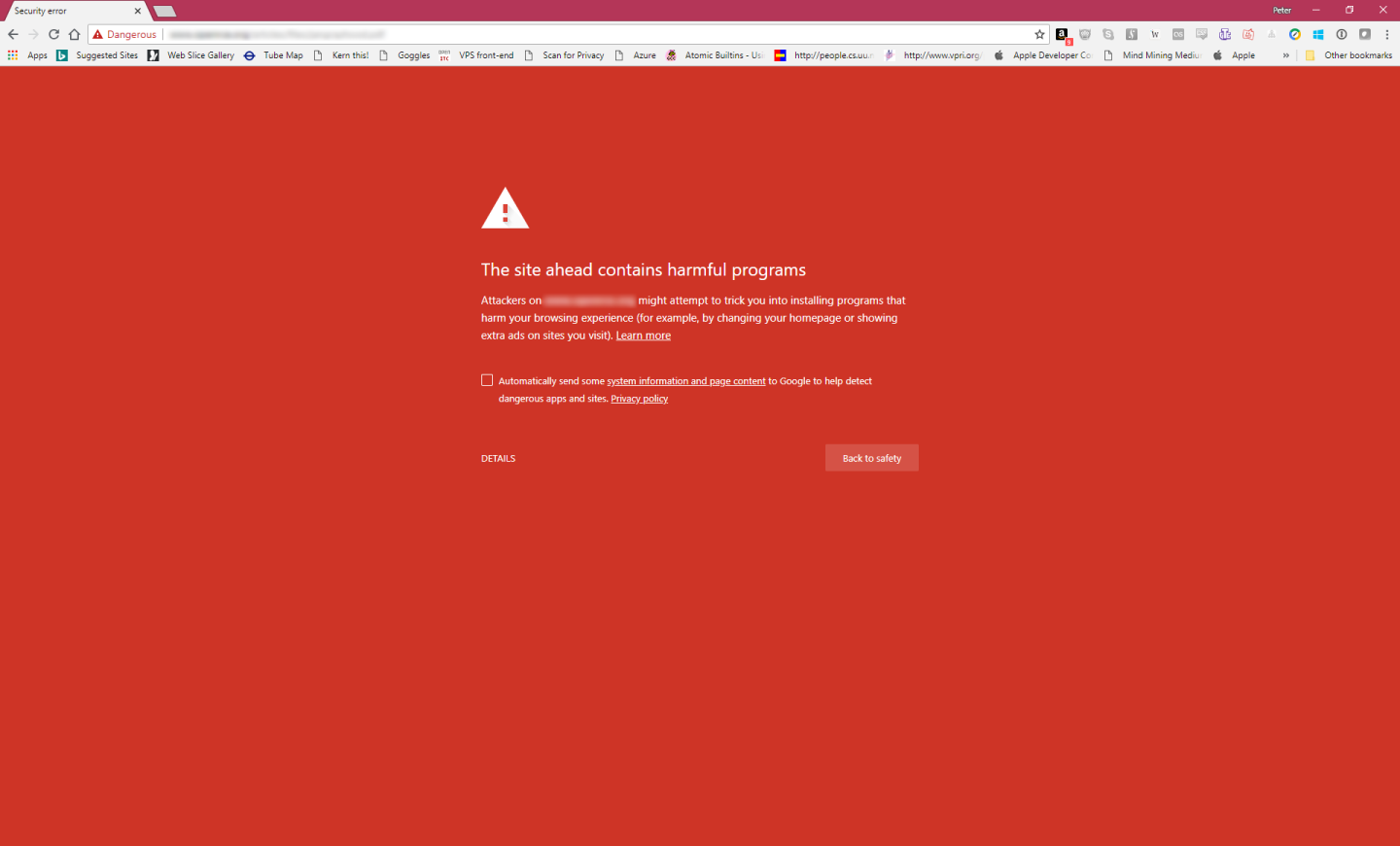
Task: Open the Chrome customize menu
Action: (1387, 33)
